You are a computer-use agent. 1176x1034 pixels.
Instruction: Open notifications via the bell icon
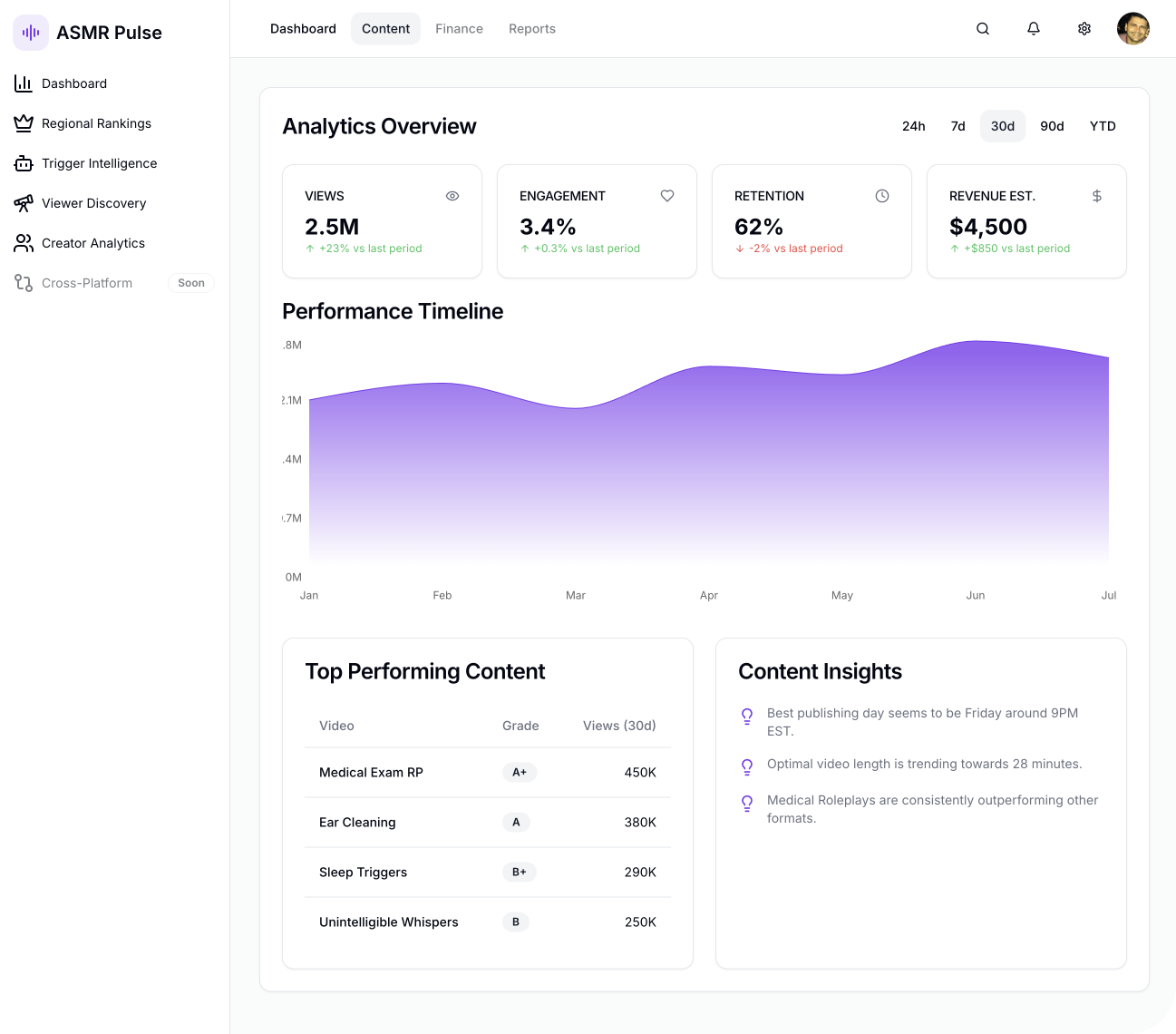(x=1034, y=28)
